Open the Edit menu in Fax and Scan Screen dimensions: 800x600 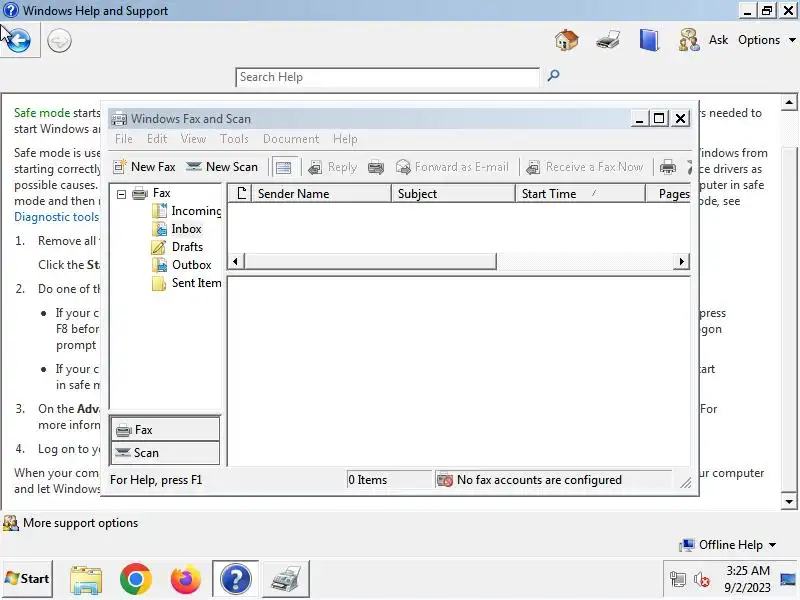click(x=157, y=139)
